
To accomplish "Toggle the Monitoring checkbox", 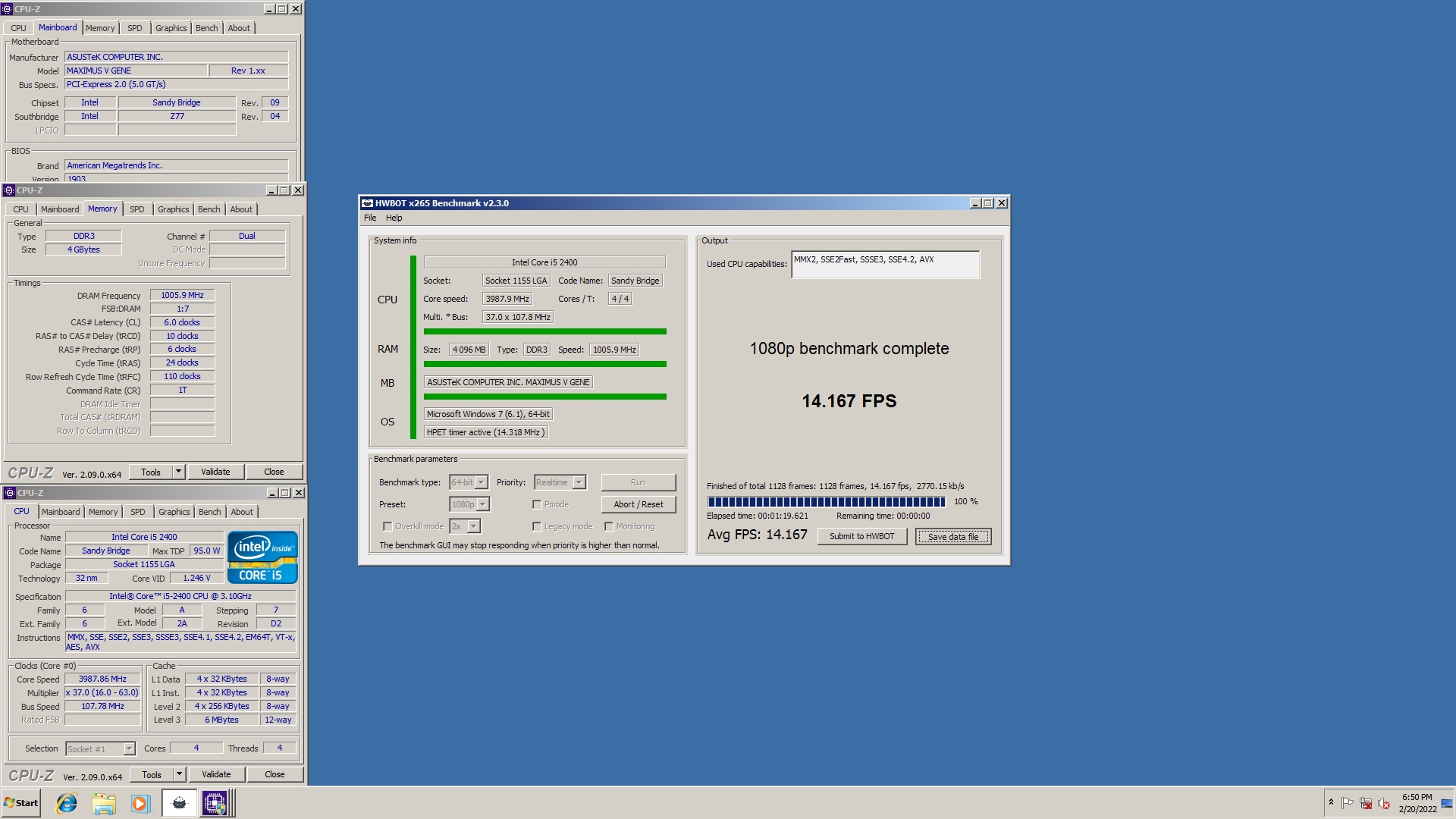I will (609, 526).
